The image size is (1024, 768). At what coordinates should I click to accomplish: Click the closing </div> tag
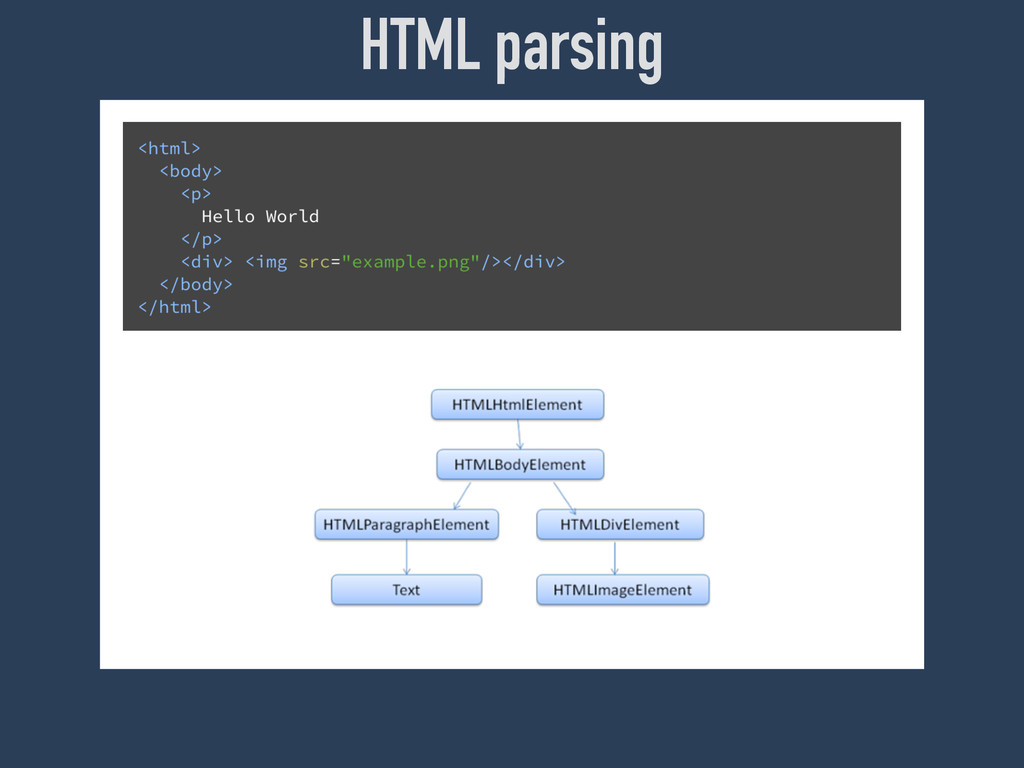pyautogui.click(x=534, y=262)
